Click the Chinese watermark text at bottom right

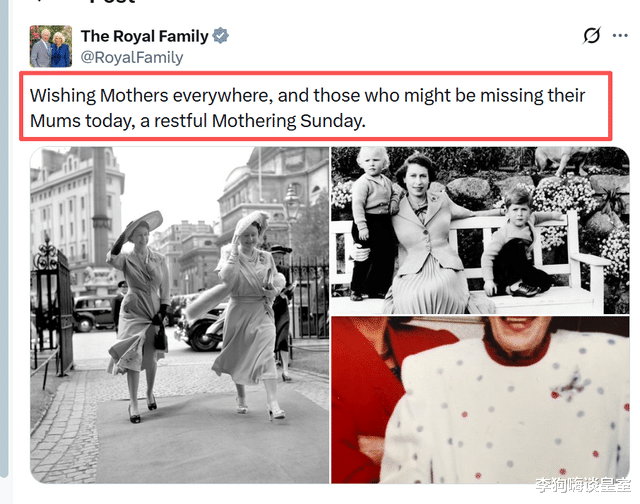[x=583, y=485]
